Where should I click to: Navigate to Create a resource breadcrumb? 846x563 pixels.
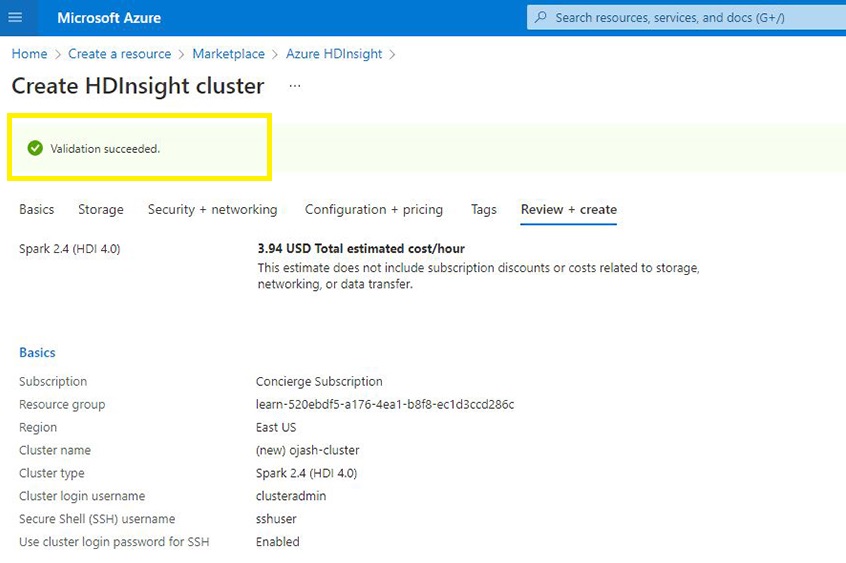pyautogui.click(x=119, y=54)
